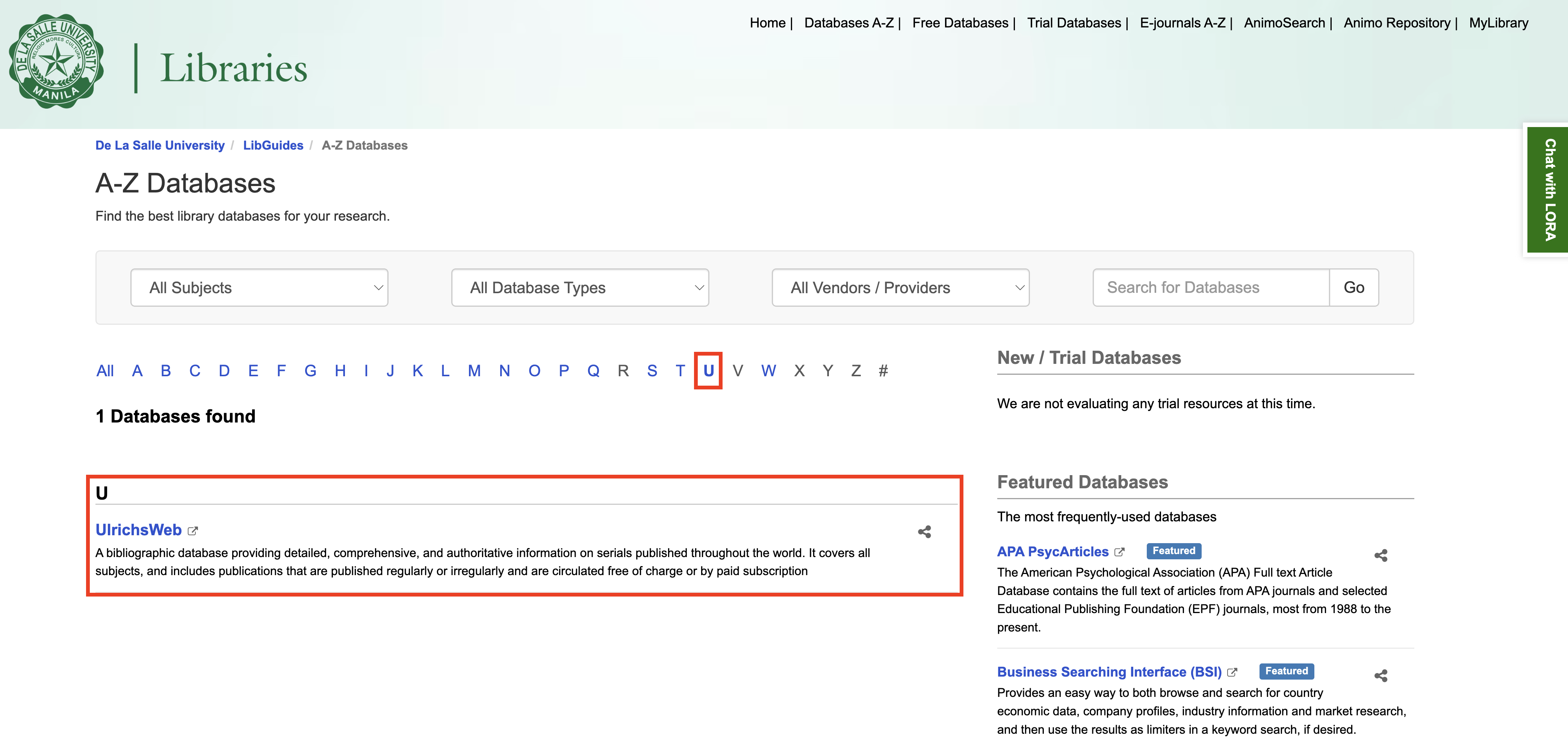Click the Libraries header title
The width and height of the screenshot is (1568, 745).
click(x=234, y=68)
